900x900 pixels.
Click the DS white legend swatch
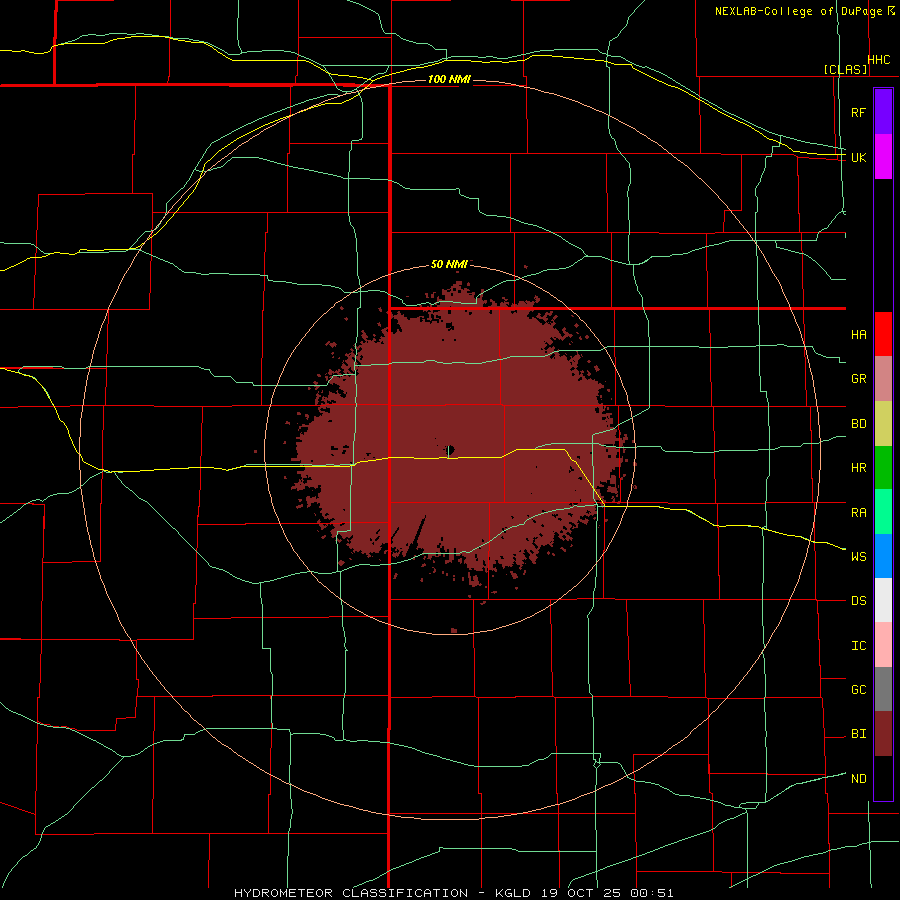883,600
